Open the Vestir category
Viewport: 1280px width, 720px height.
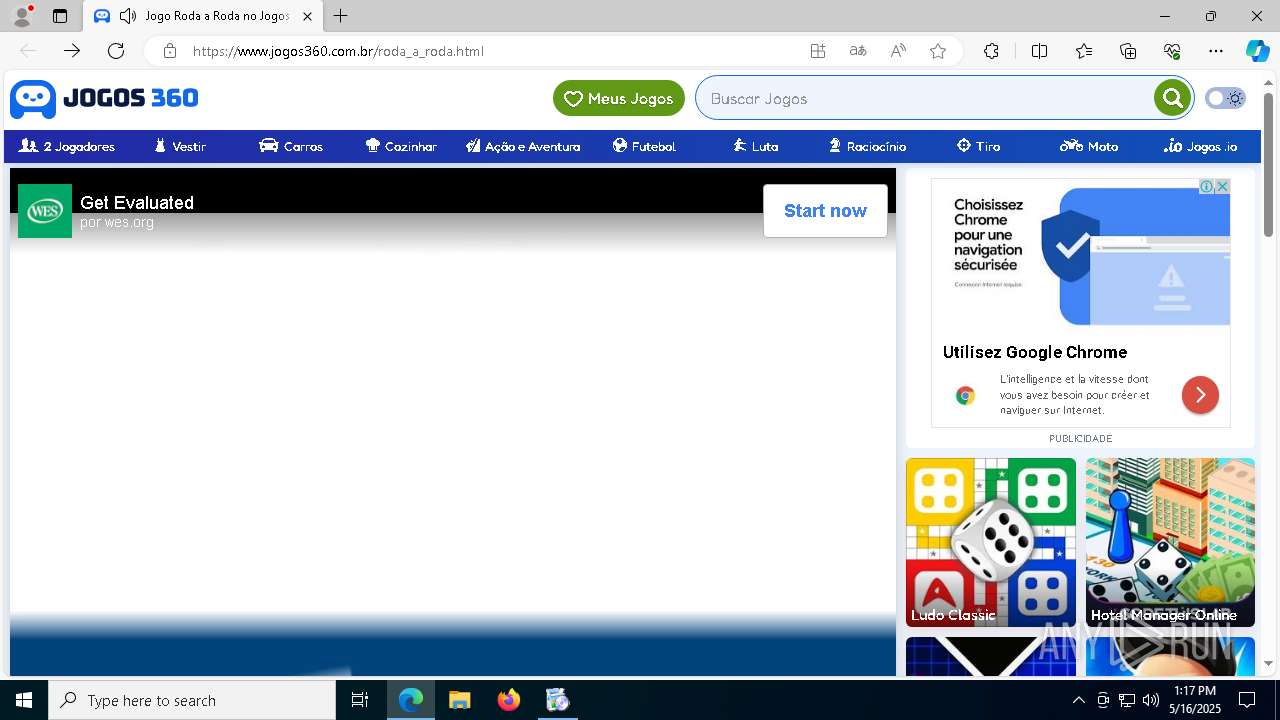[x=180, y=146]
